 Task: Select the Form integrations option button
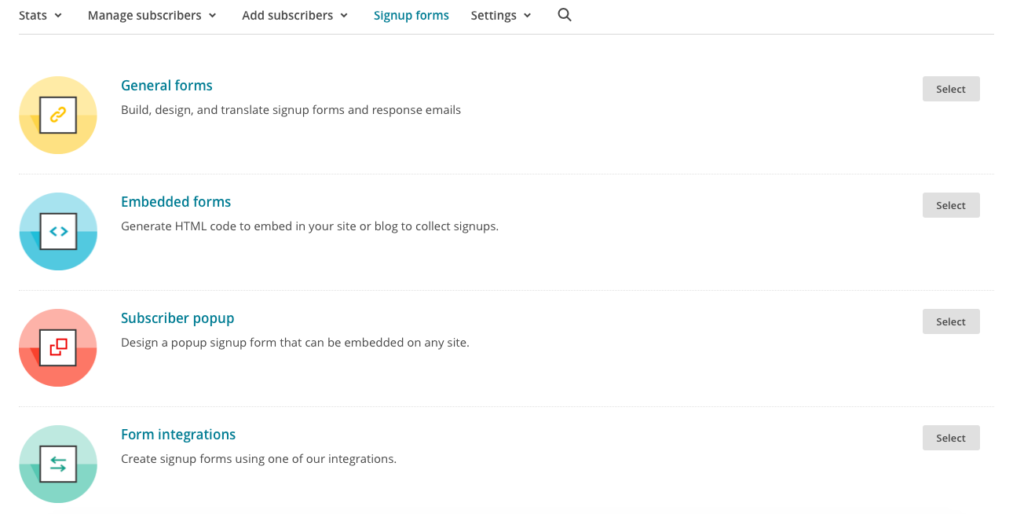951,438
